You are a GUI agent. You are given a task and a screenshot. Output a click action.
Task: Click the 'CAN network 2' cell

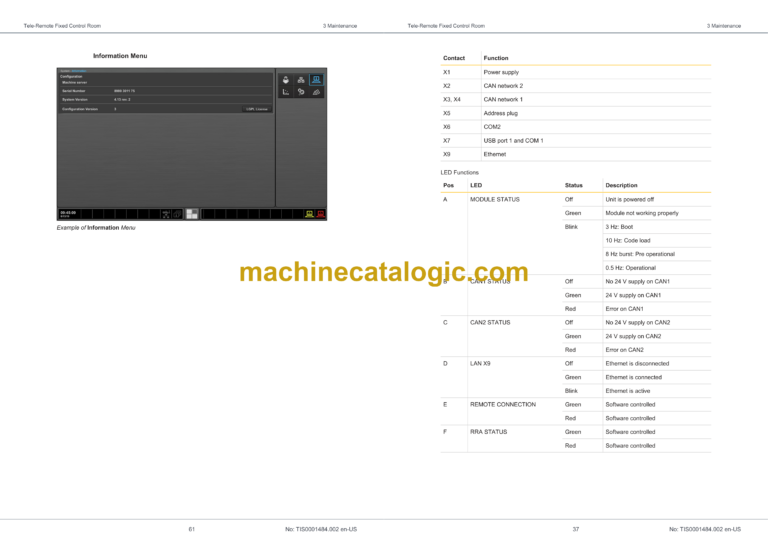click(503, 86)
